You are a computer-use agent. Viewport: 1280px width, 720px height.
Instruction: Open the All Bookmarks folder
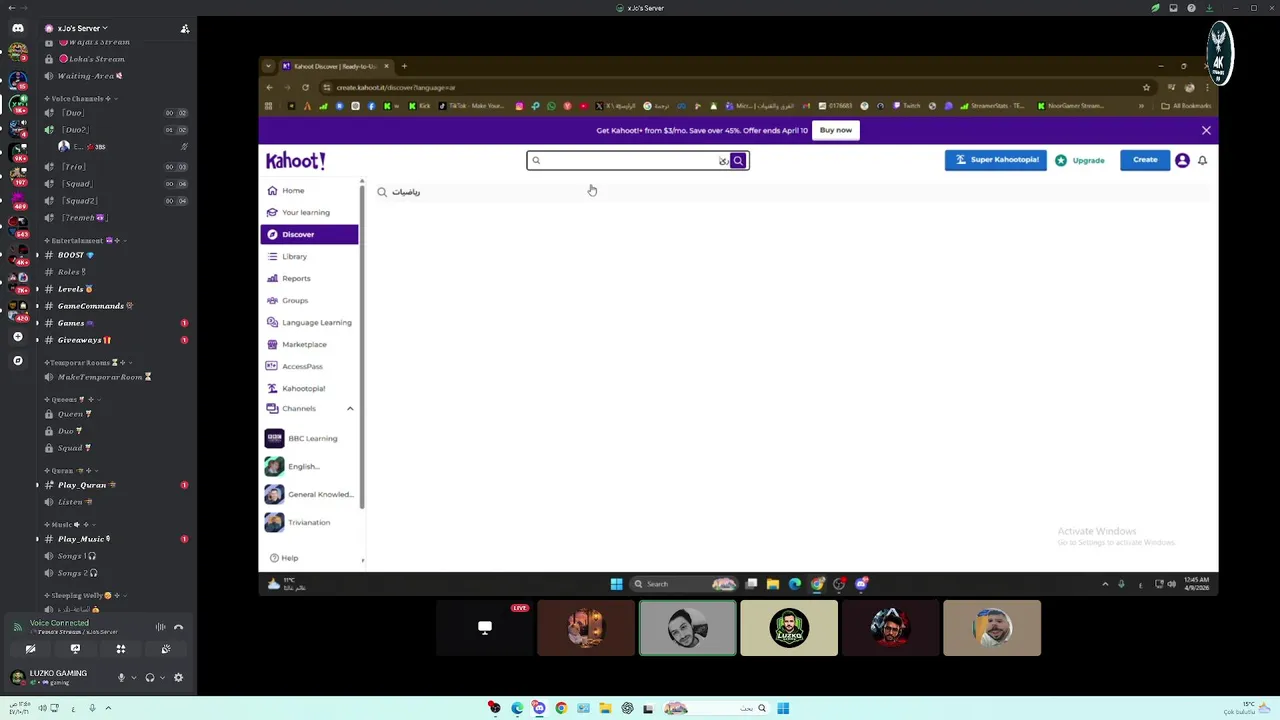1186,106
